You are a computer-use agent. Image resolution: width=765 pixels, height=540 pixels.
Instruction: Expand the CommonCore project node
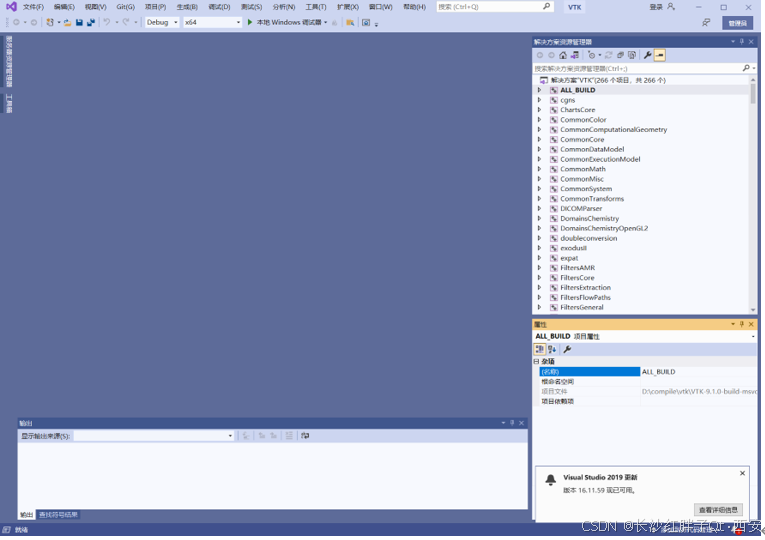pos(540,139)
